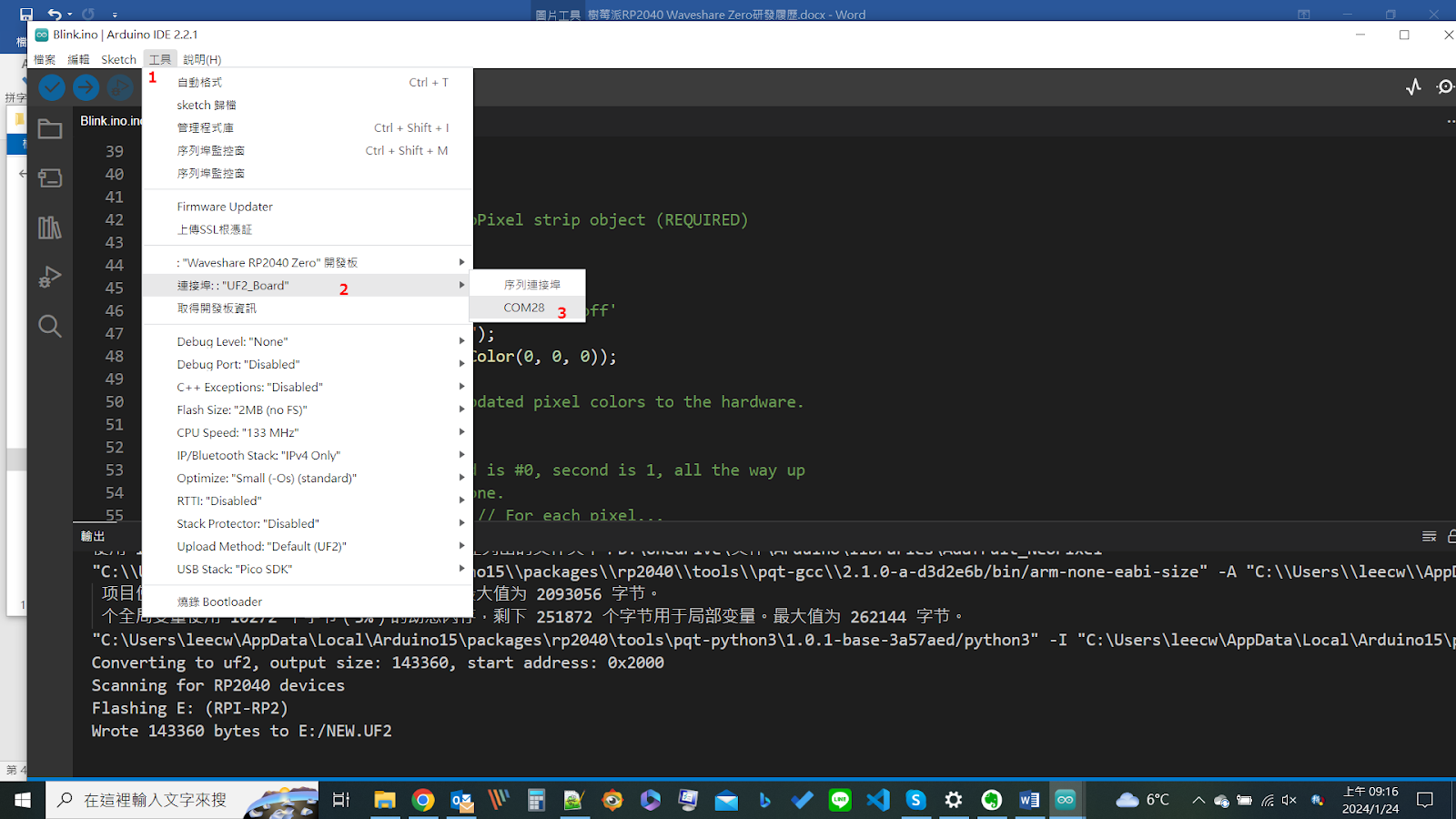Open the 檔案 menu
The height and width of the screenshot is (819, 1456).
[45, 59]
